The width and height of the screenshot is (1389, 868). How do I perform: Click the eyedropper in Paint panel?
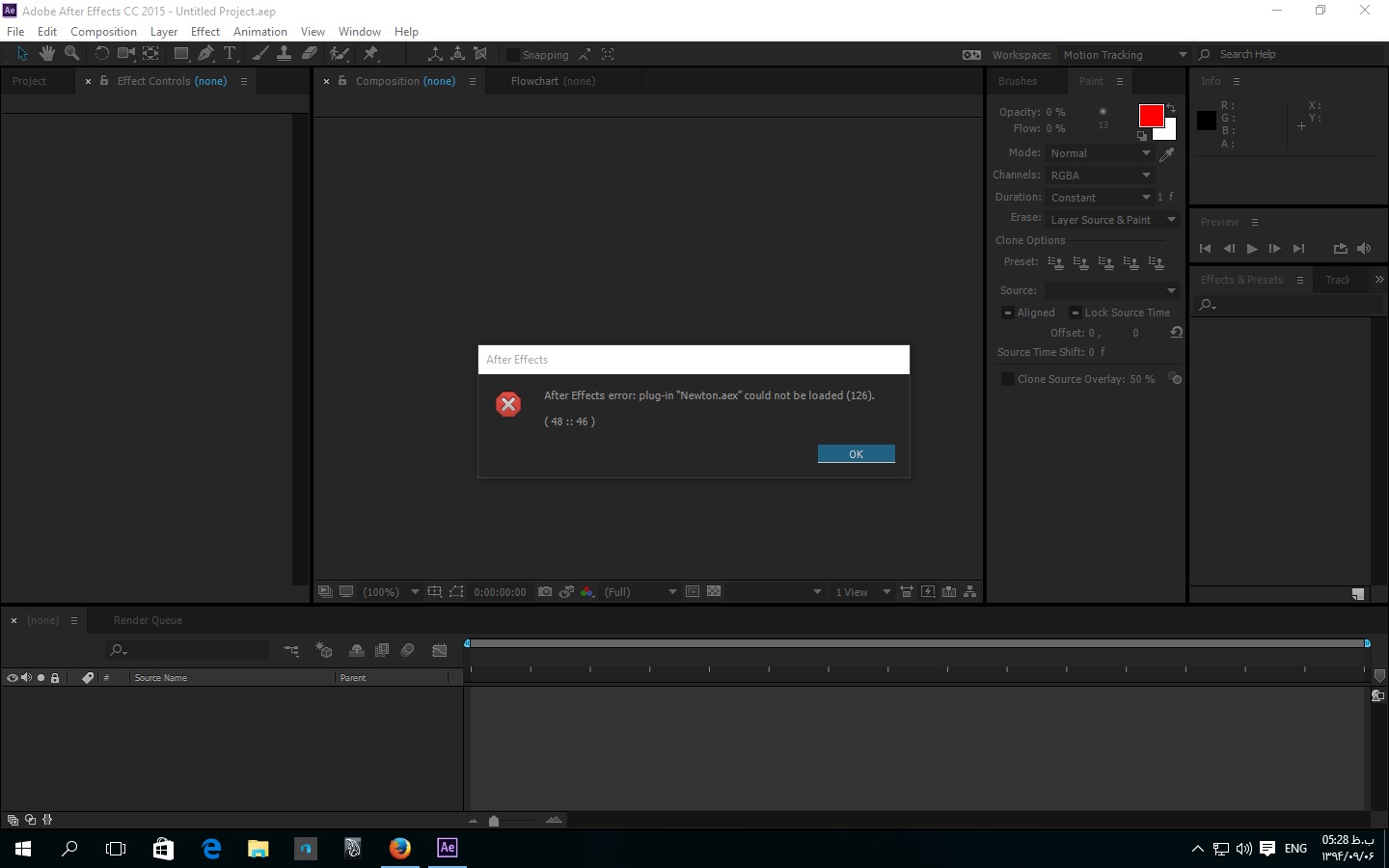pyautogui.click(x=1167, y=153)
